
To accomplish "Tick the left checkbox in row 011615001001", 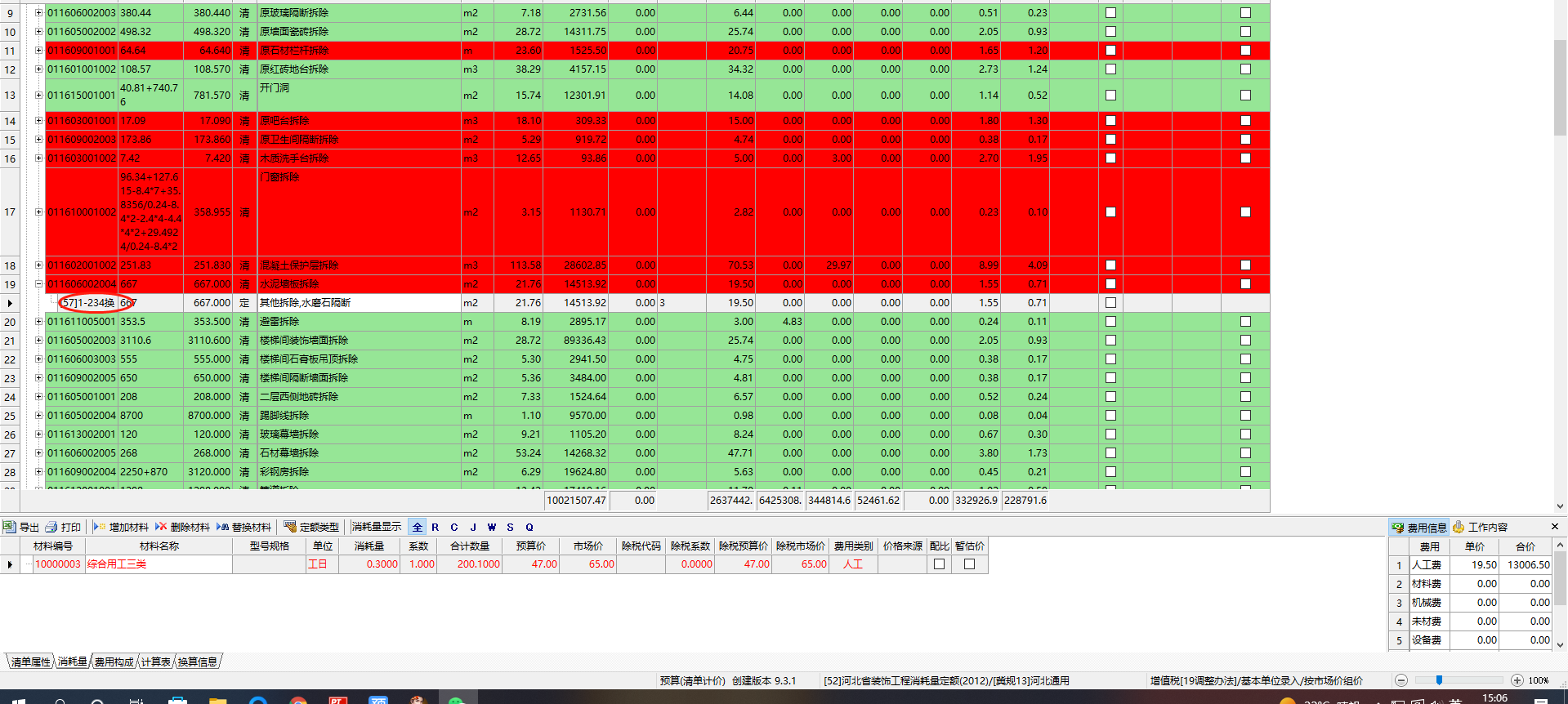I will coord(1110,96).
